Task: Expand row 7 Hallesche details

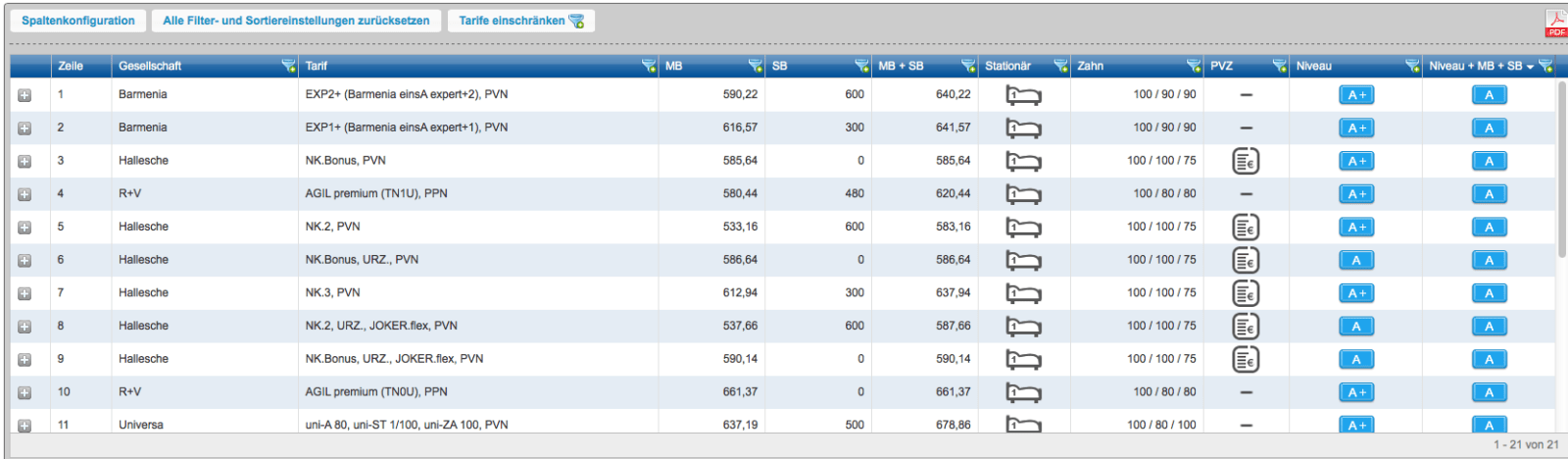Action: [24, 293]
